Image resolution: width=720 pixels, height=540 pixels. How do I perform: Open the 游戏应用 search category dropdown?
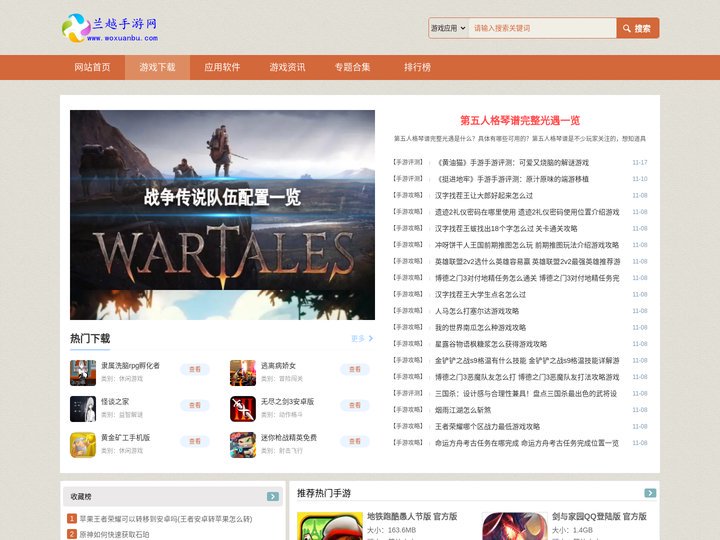(x=448, y=28)
